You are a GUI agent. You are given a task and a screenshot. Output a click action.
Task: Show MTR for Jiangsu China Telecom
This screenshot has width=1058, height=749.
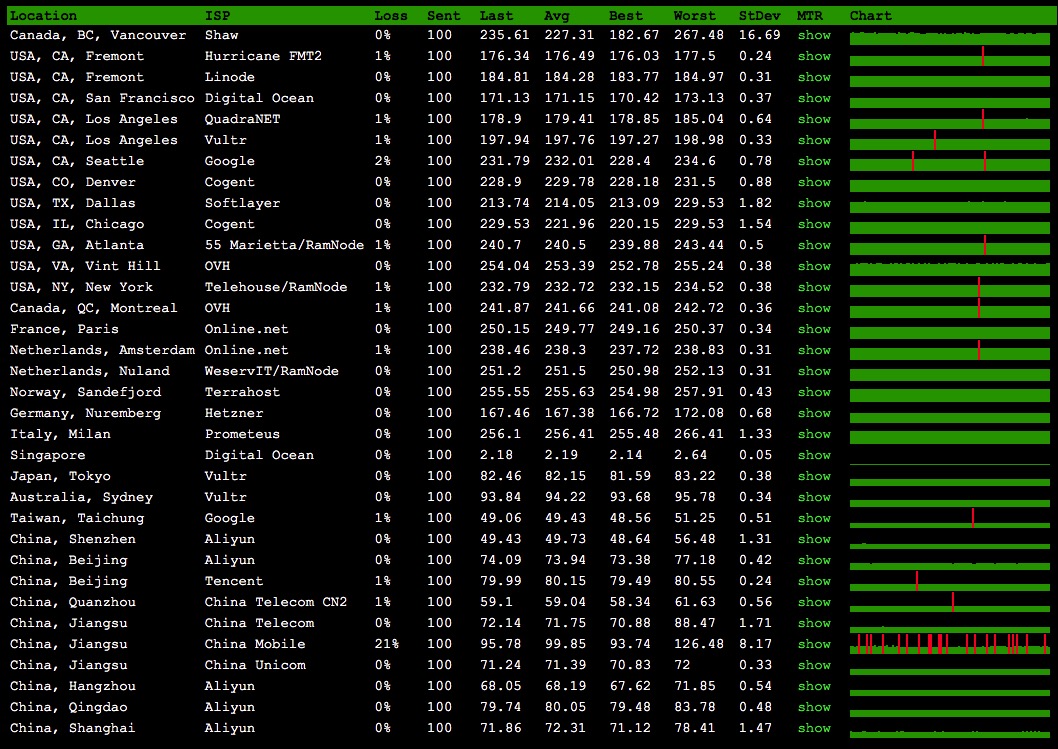[814, 623]
